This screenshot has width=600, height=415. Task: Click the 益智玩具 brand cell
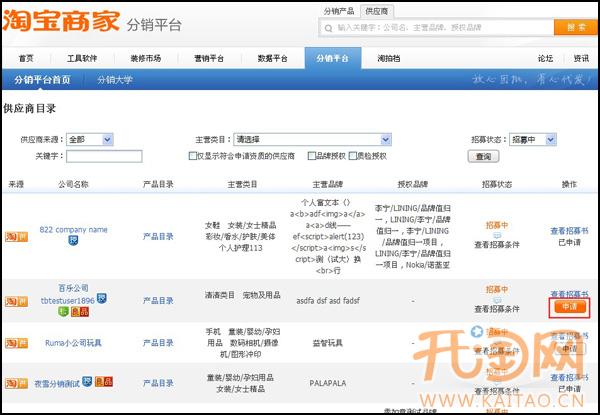[328, 343]
